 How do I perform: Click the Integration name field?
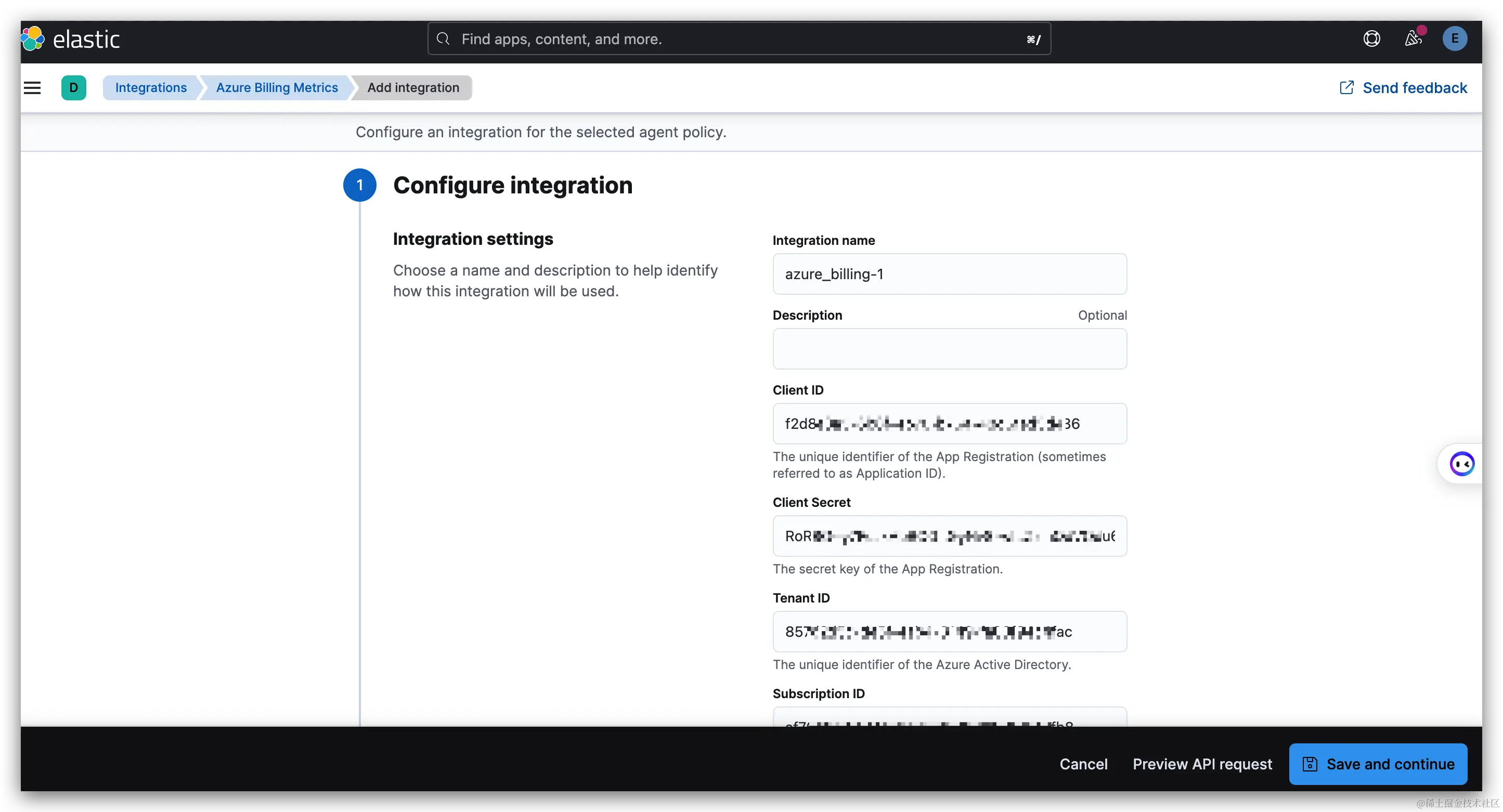tap(950, 274)
